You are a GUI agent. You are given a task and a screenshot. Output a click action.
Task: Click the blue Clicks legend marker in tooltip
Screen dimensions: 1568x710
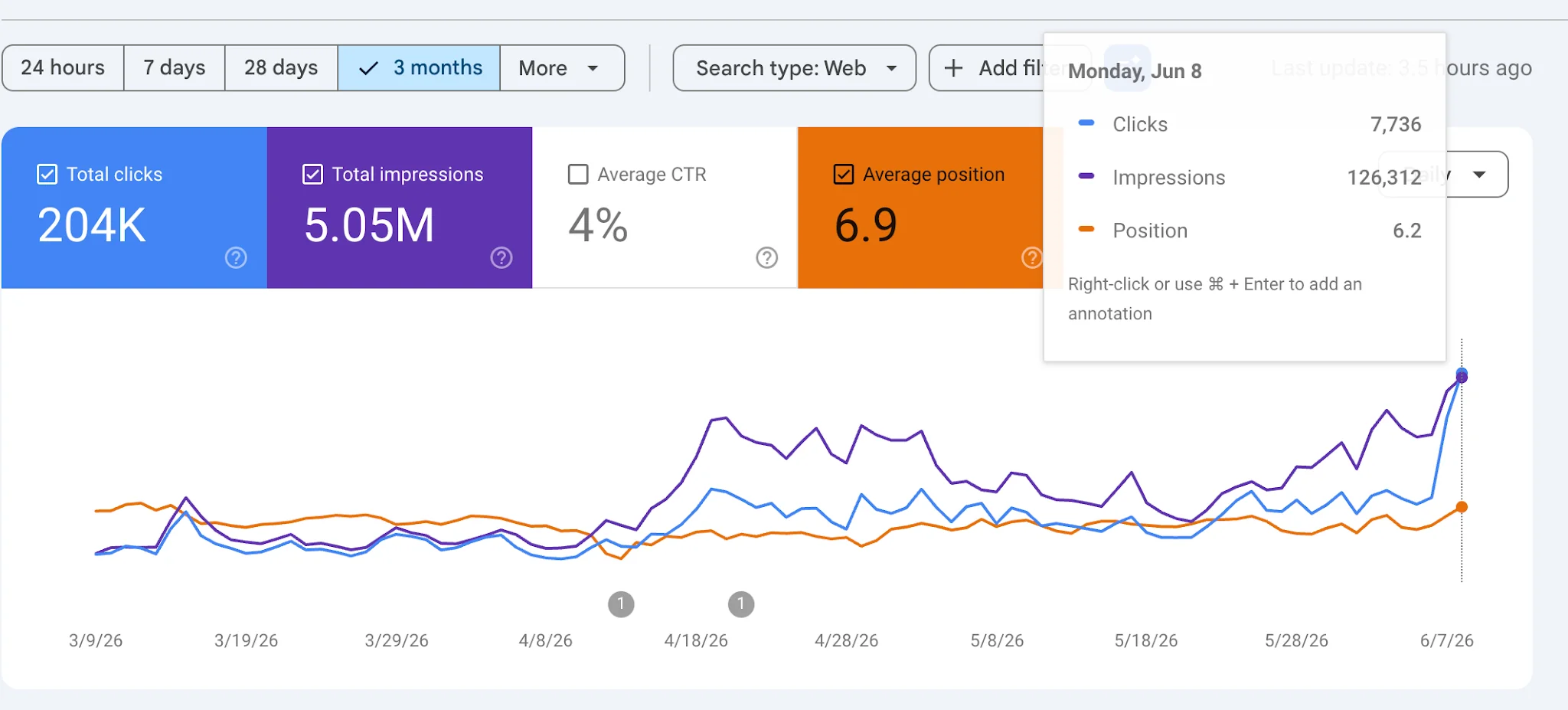(x=1086, y=123)
